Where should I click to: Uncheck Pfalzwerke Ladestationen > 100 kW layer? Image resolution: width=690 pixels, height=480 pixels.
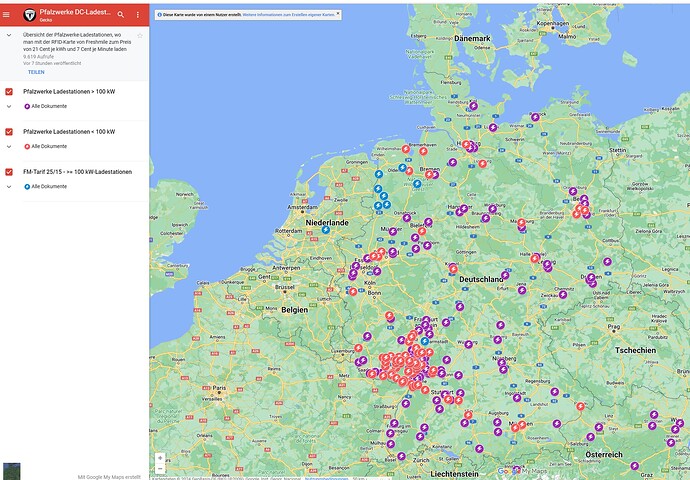9,92
